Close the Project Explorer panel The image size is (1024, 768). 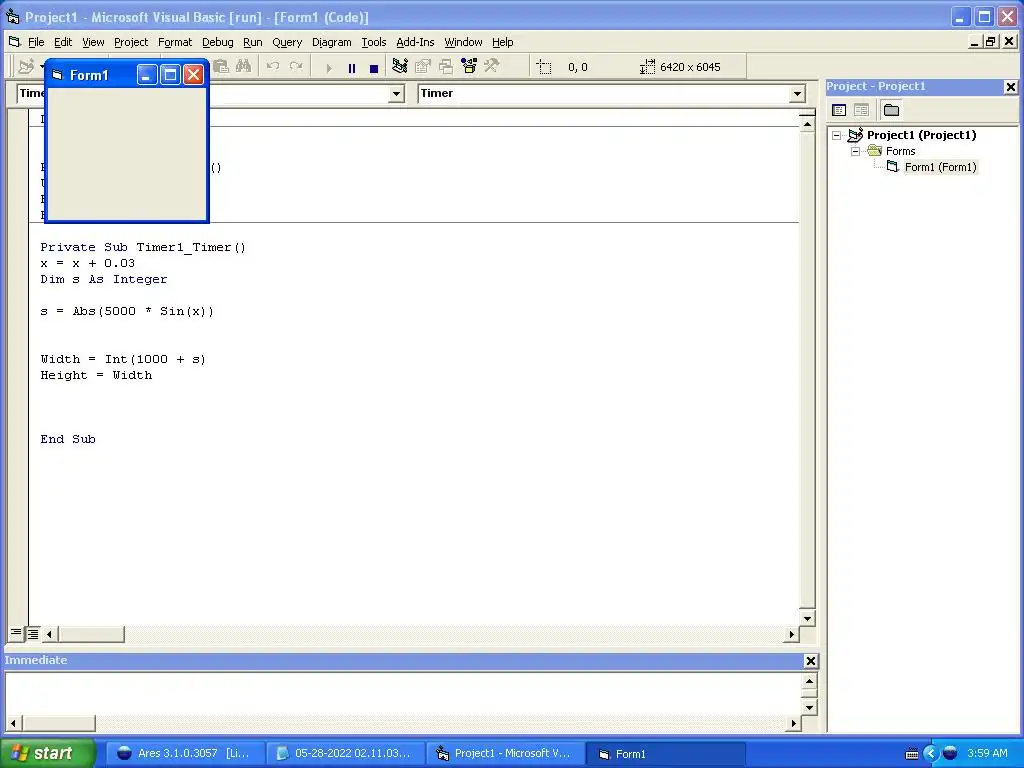[x=1010, y=87]
